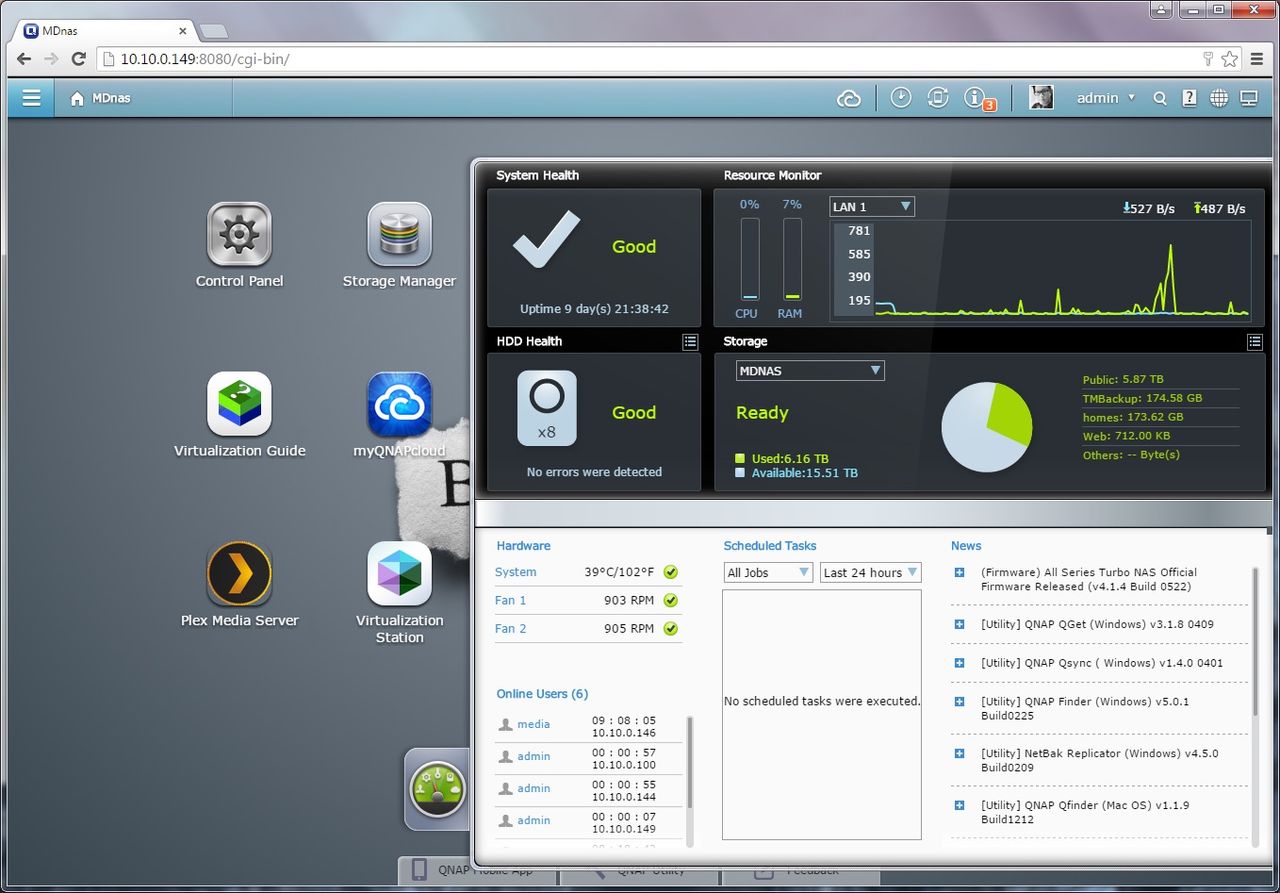Click the homes: 173.62 GB entry
Viewport: 1280px width, 893px height.
1132,416
